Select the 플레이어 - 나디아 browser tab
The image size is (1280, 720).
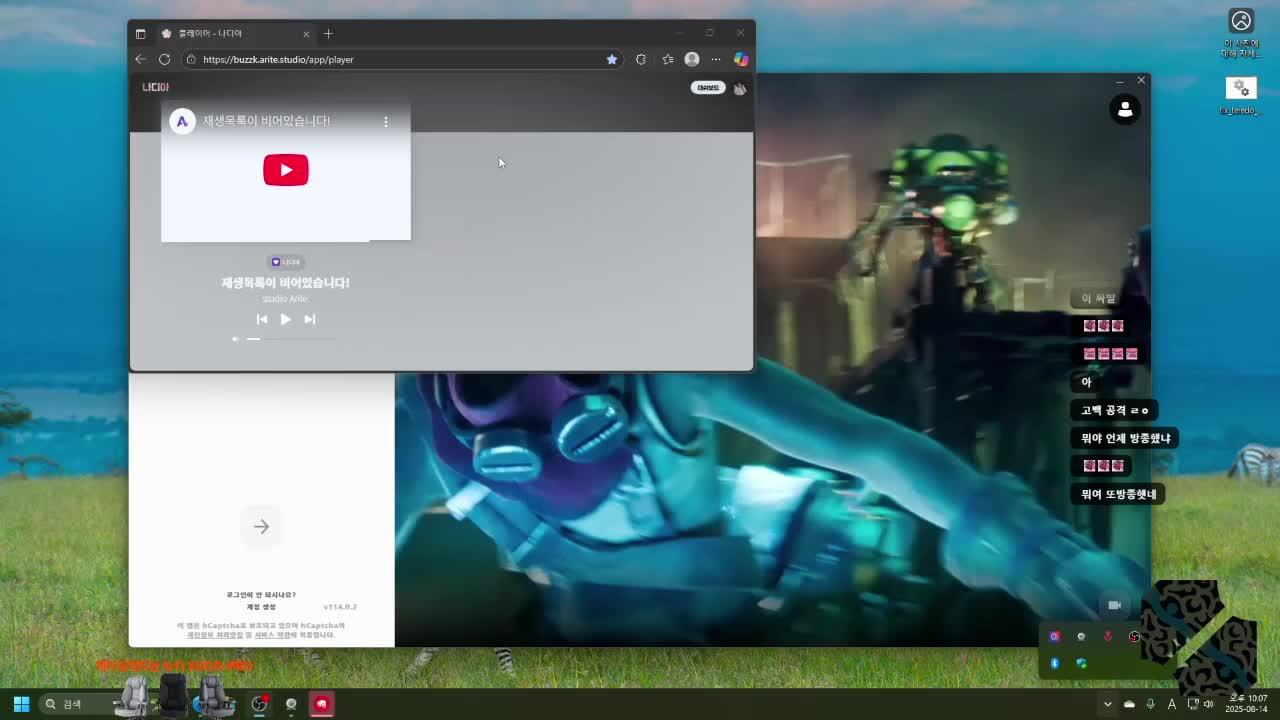click(235, 33)
